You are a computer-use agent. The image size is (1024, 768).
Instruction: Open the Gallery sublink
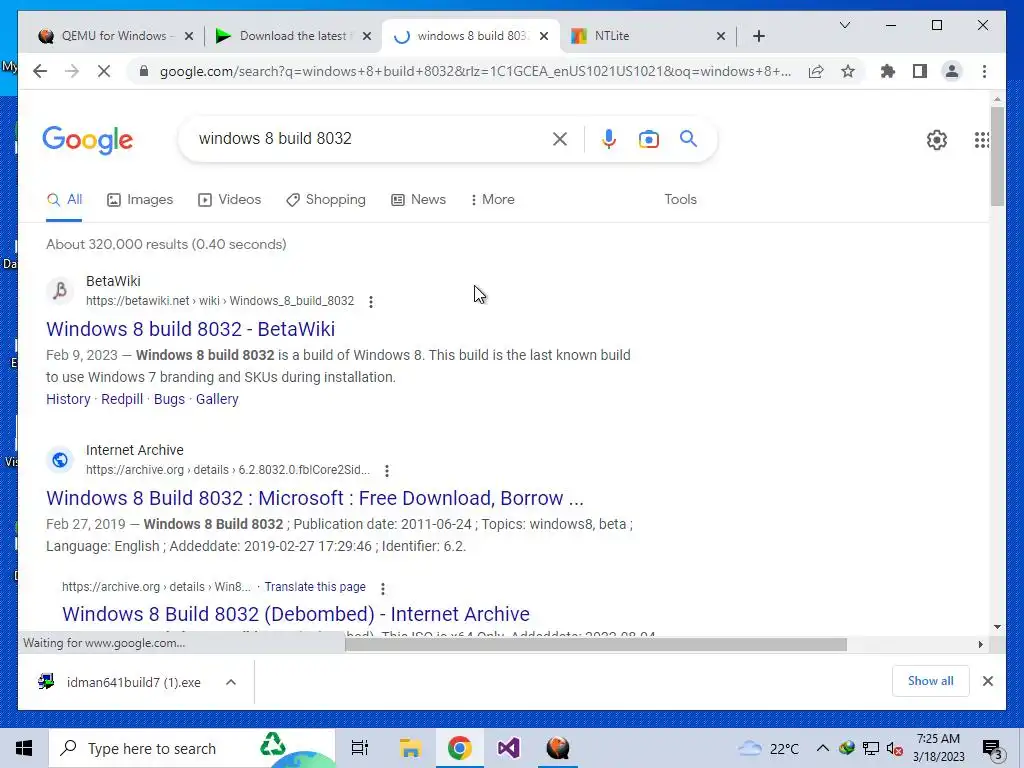tap(217, 399)
